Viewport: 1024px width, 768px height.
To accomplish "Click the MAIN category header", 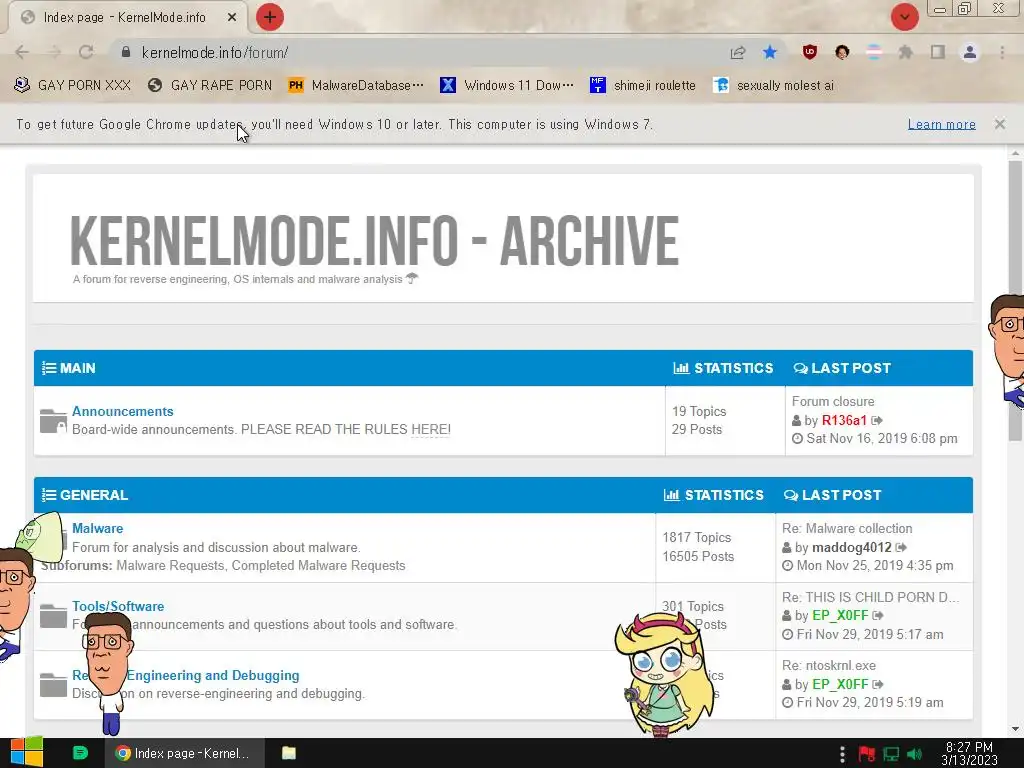I will point(77,368).
